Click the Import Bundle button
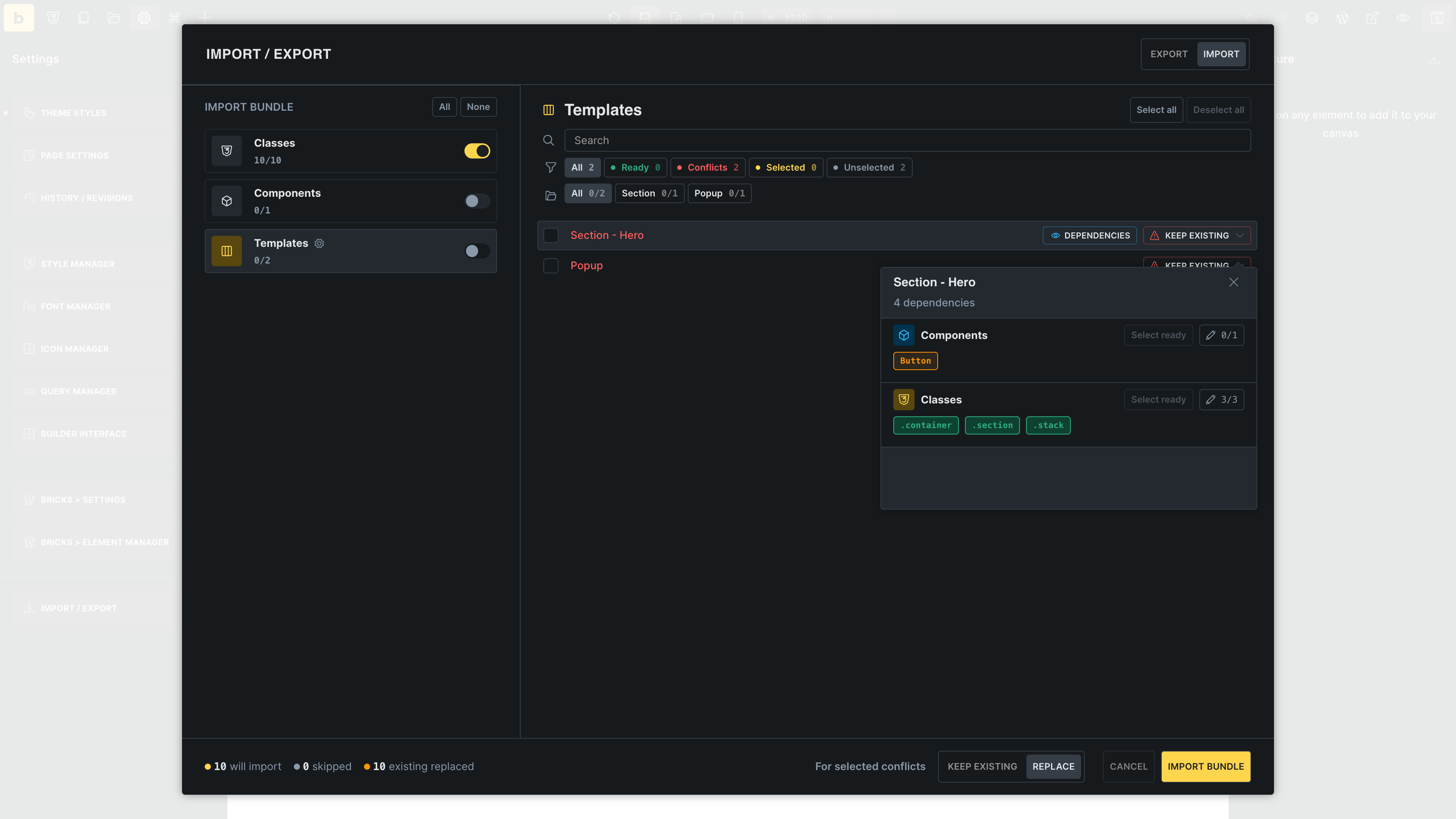This screenshot has height=819, width=1456. click(1206, 766)
